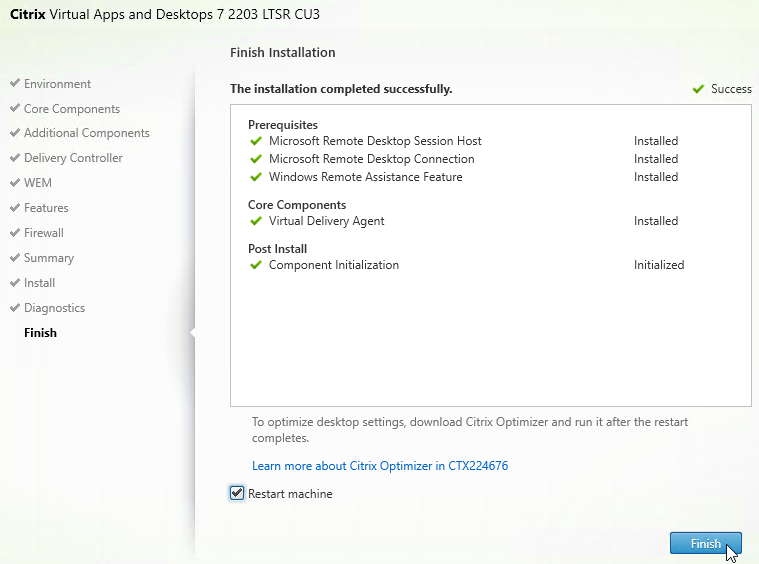Click the Summary step checkmark icon
This screenshot has height=564, width=759.
15,257
